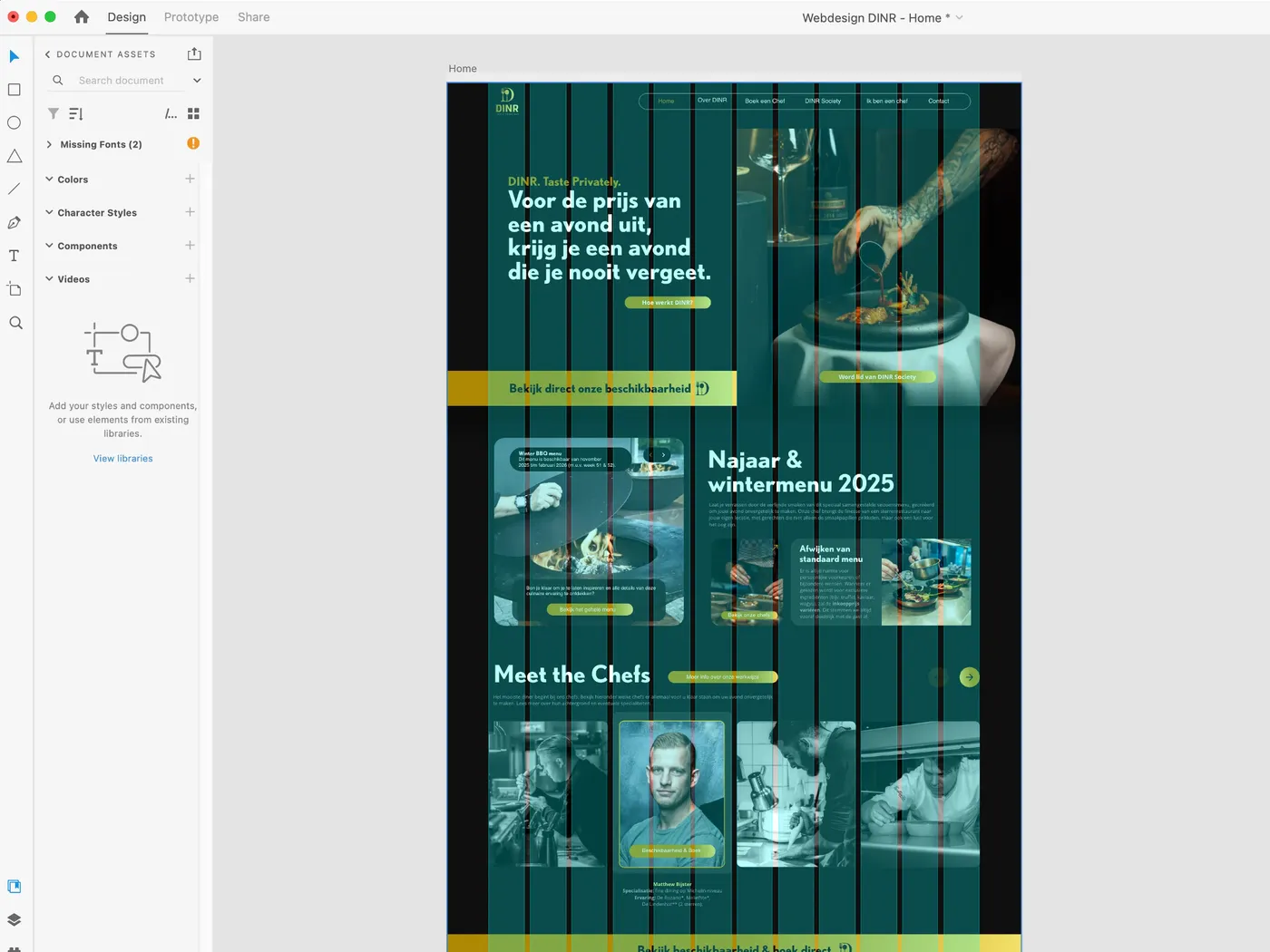Screen dimensions: 1270x952
Task: Select the Line tool
Action: coord(15,189)
